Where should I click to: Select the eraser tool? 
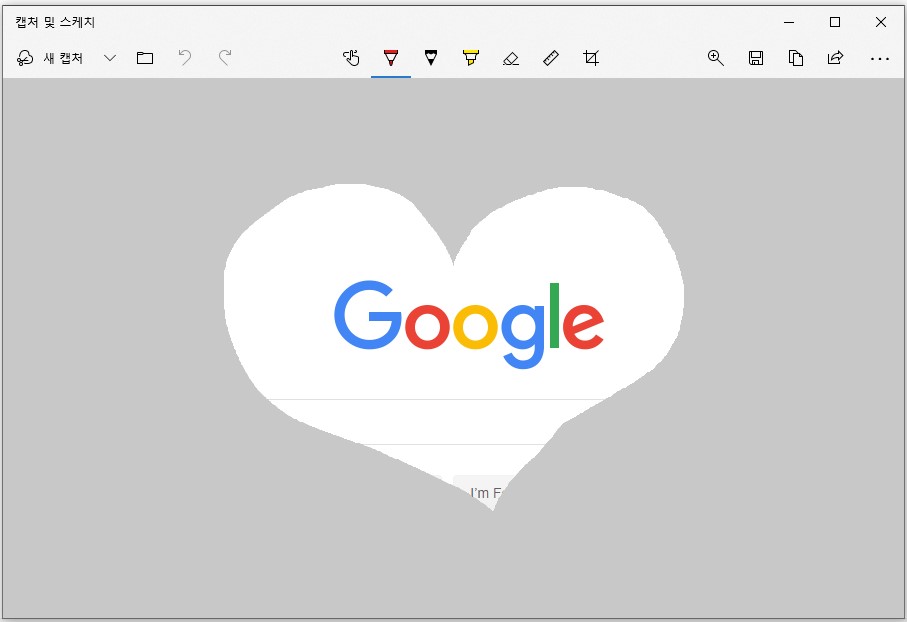[511, 58]
